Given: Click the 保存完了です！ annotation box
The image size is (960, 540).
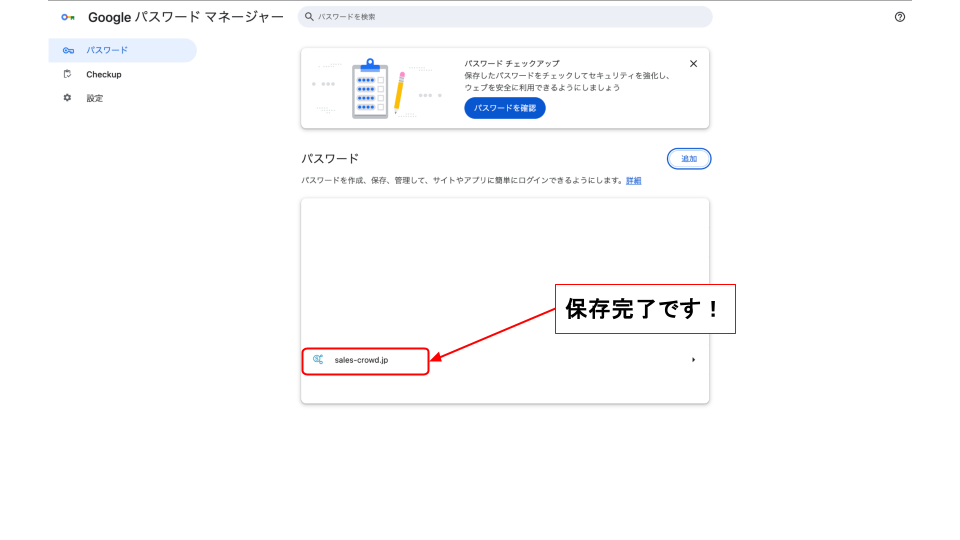Looking at the screenshot, I should pyautogui.click(x=644, y=309).
